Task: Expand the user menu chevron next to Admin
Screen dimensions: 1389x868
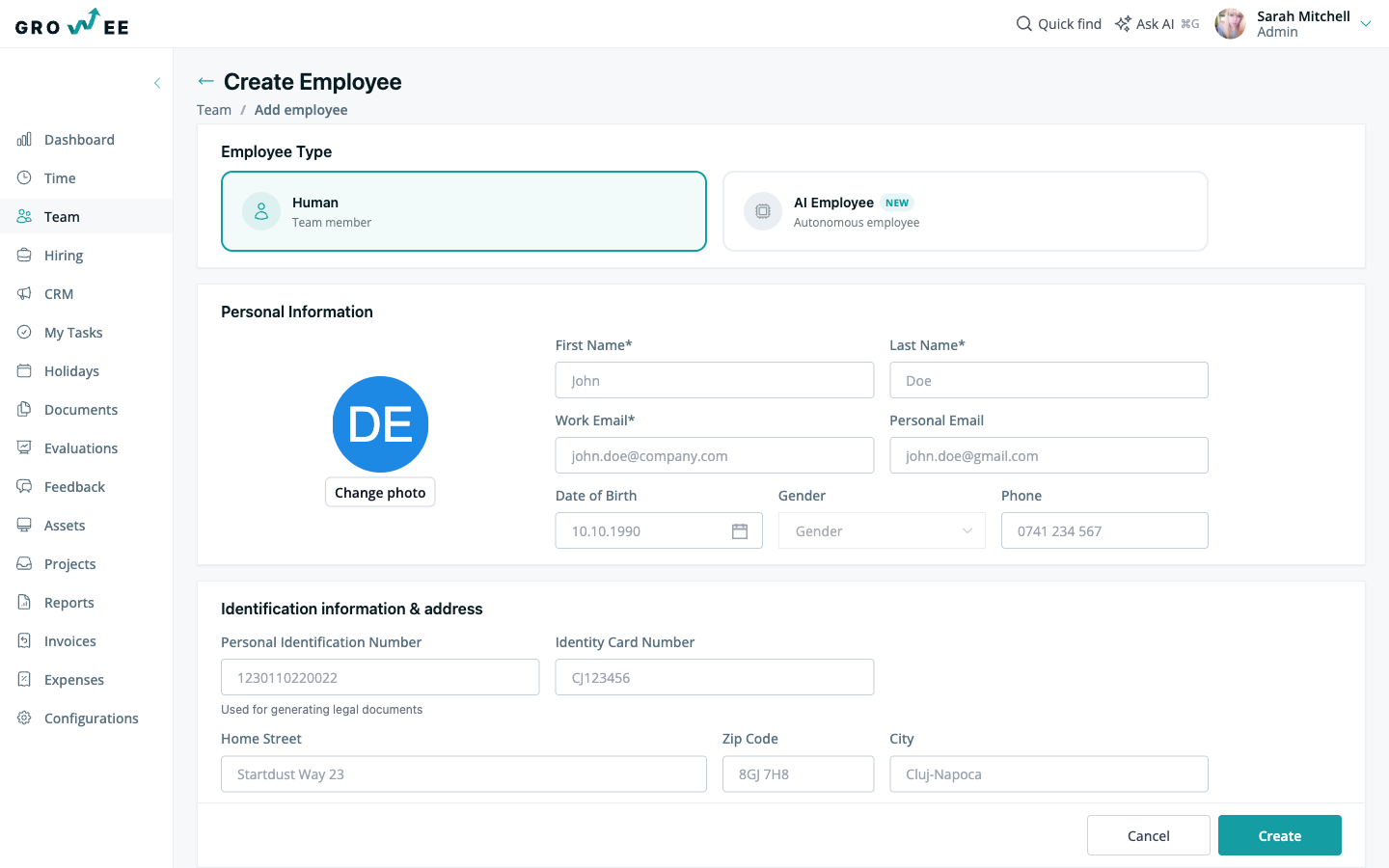Action: (1366, 24)
